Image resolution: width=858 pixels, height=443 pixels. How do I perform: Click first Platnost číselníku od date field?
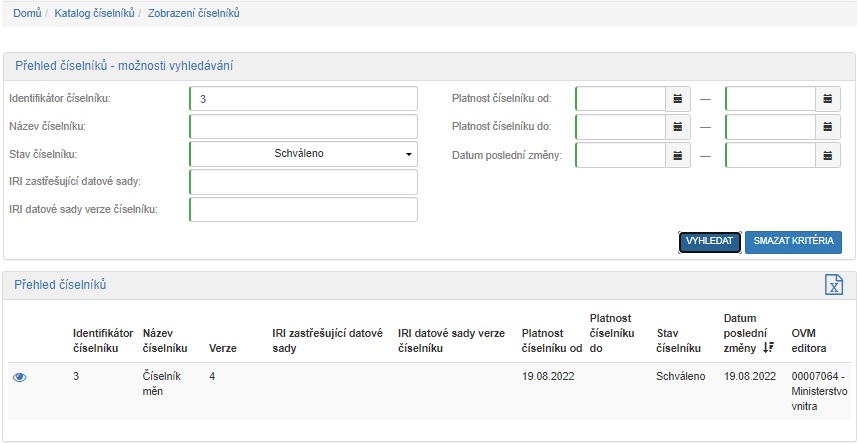tap(620, 99)
